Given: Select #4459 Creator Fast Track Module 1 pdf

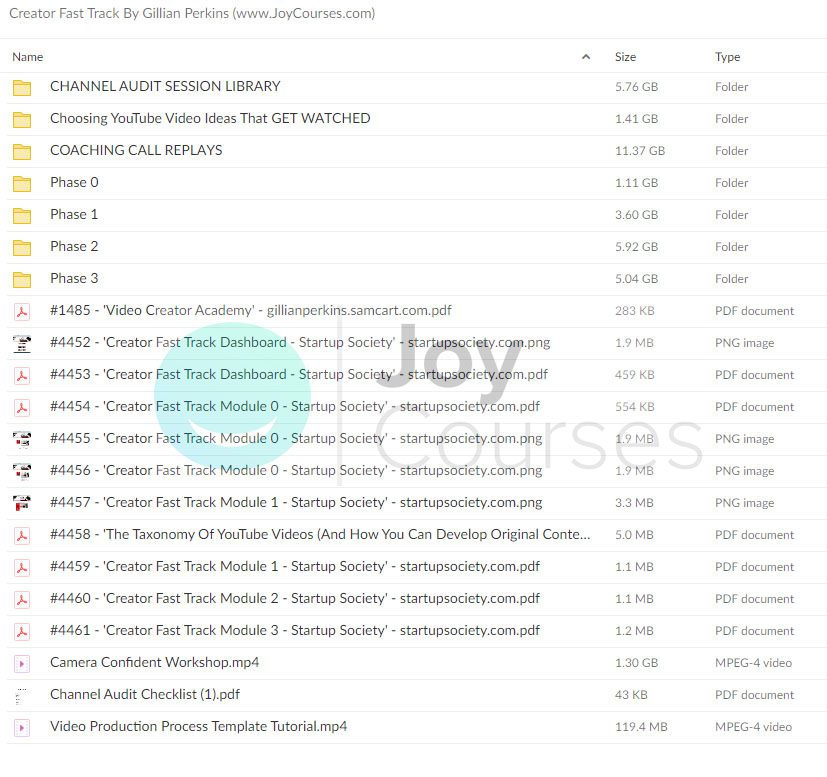Looking at the screenshot, I should 295,566.
